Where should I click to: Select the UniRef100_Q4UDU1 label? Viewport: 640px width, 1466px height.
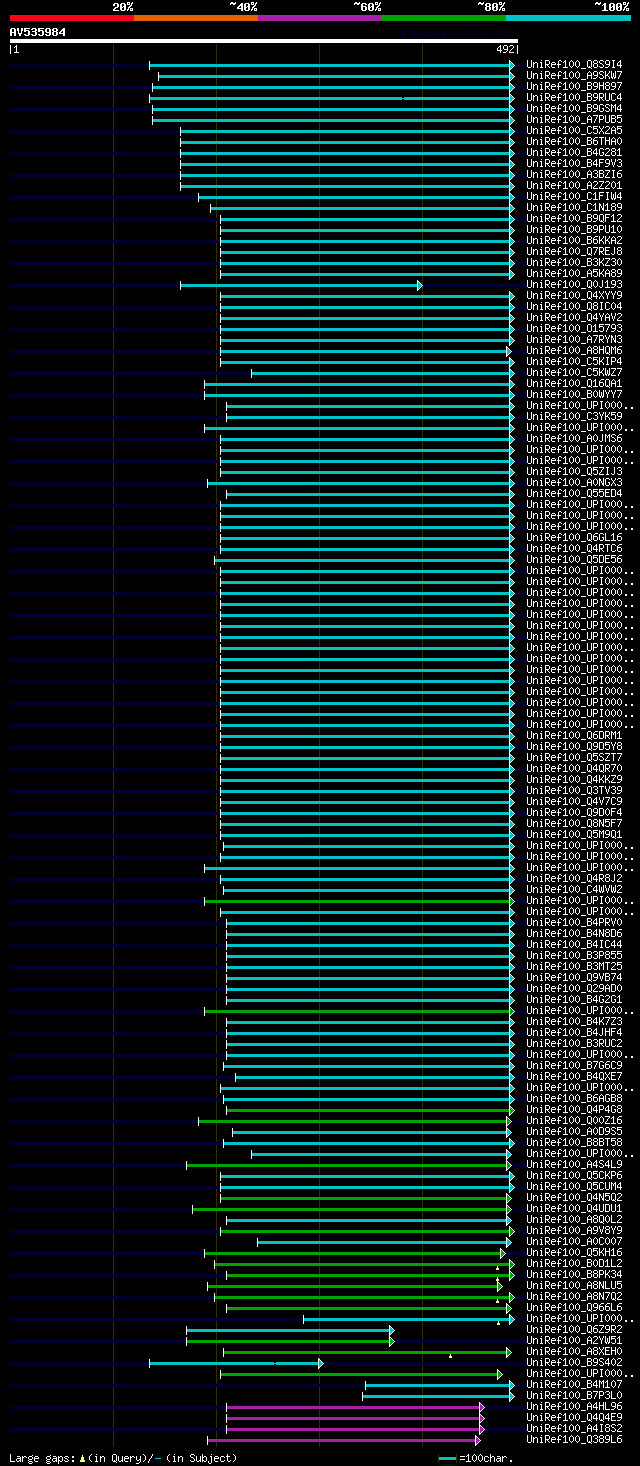click(574, 1208)
